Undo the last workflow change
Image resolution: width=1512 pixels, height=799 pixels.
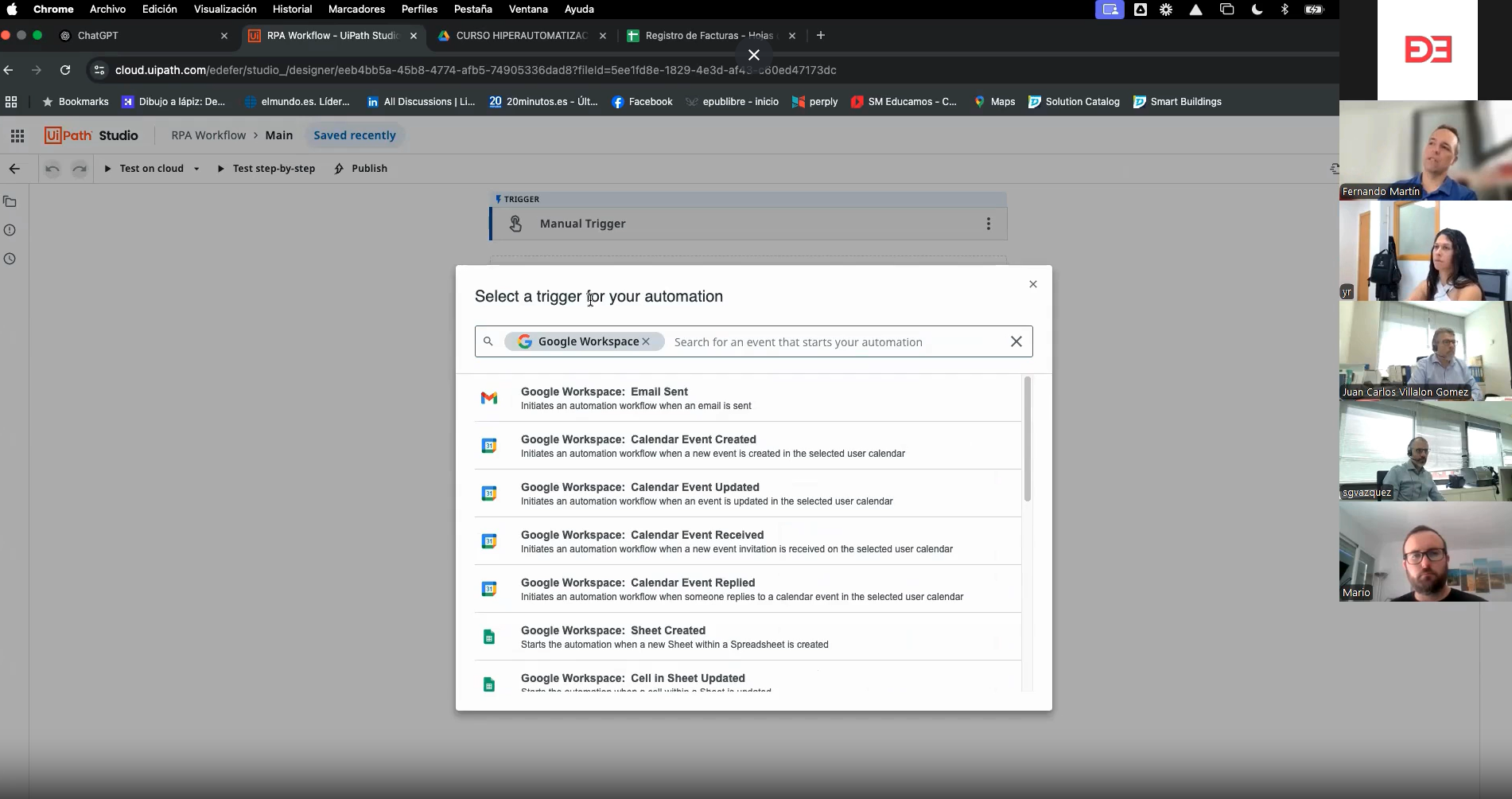click(x=52, y=169)
